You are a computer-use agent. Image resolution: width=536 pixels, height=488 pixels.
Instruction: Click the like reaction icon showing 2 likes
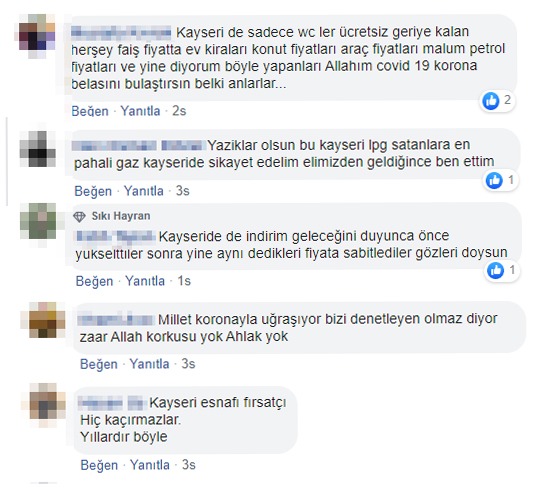pos(491,101)
